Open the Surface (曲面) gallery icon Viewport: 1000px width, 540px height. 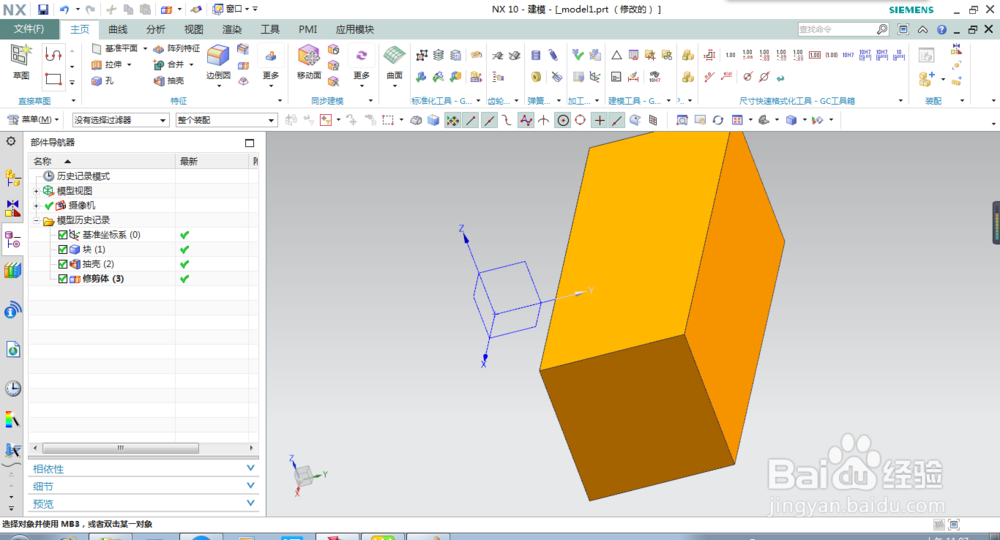tap(394, 55)
